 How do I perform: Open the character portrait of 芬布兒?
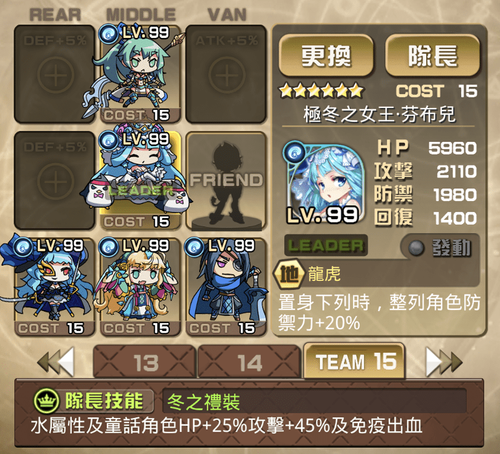click(324, 184)
